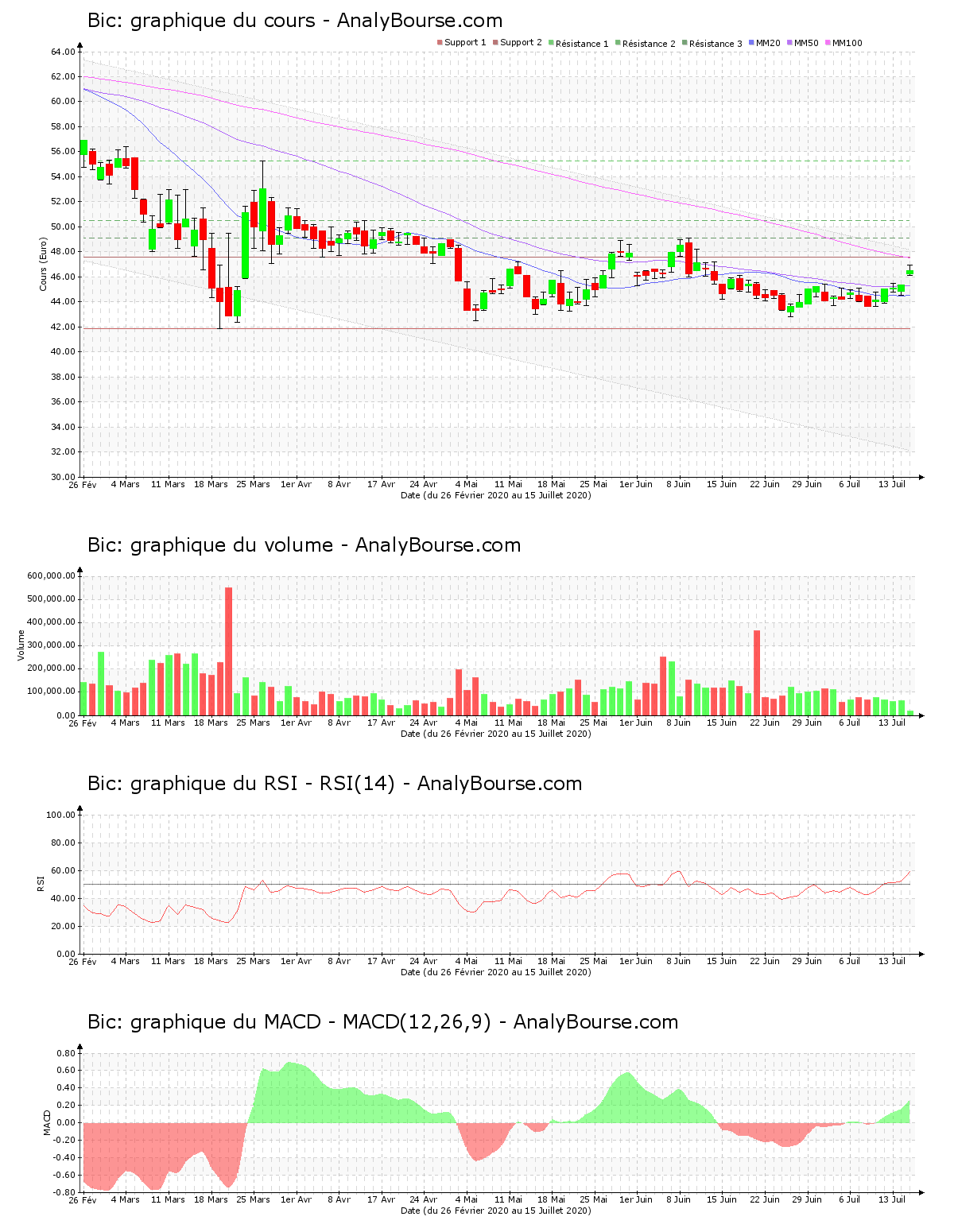Click the 'RSI' vertical axis label

[x=40, y=884]
